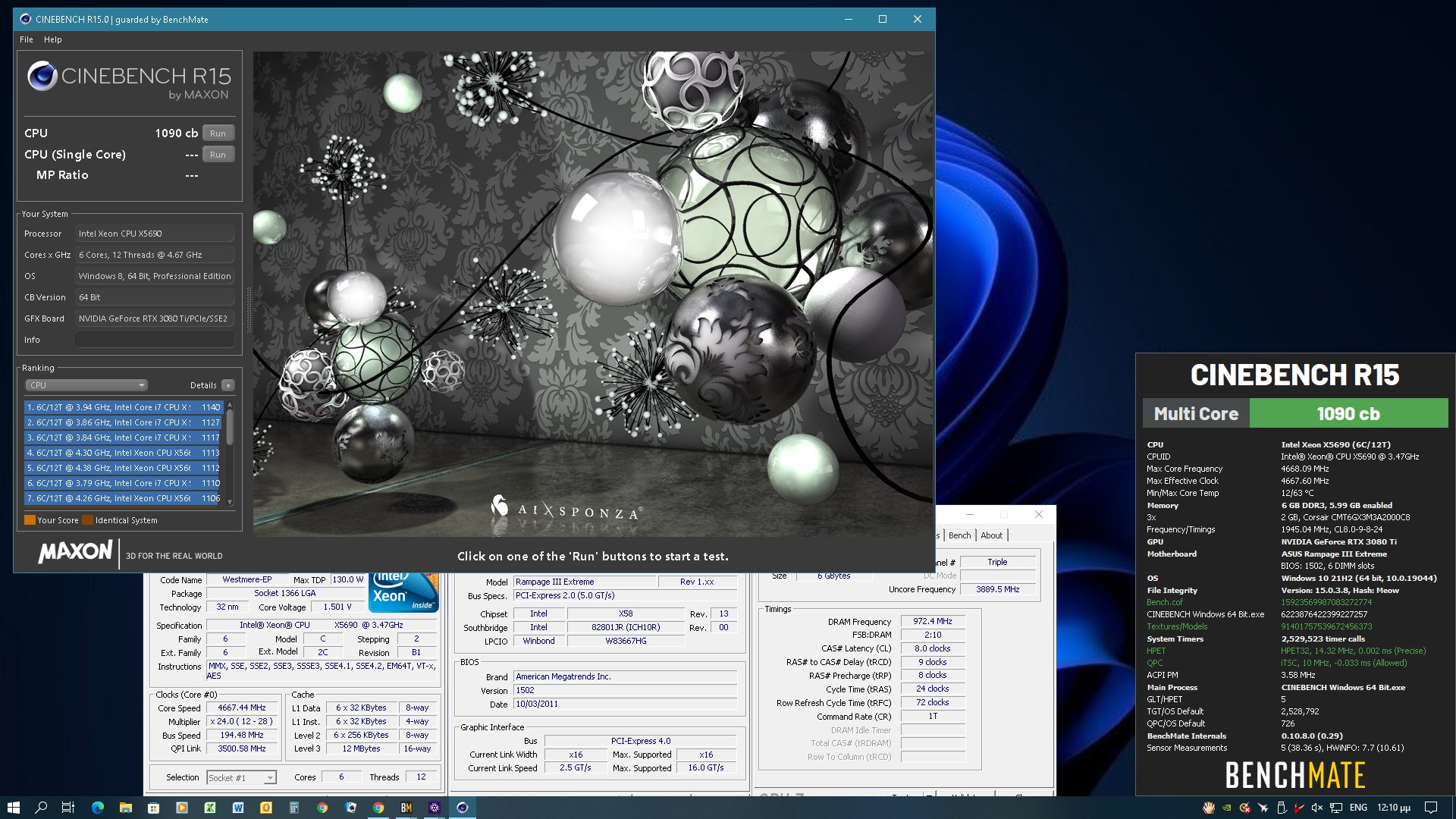Click the DRAM Frequency 972.4 MHz value

pos(933,621)
